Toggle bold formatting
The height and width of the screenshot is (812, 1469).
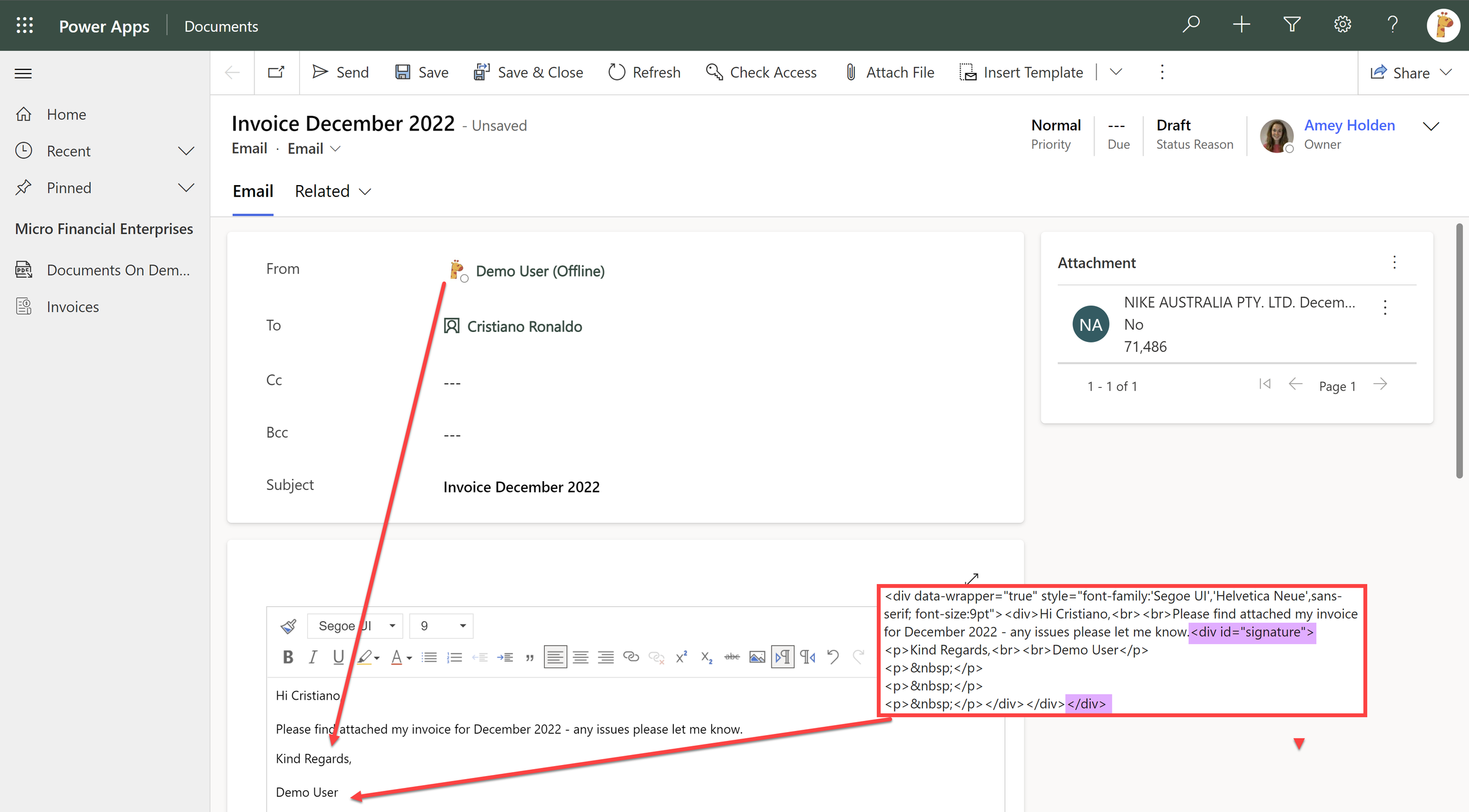[287, 656]
